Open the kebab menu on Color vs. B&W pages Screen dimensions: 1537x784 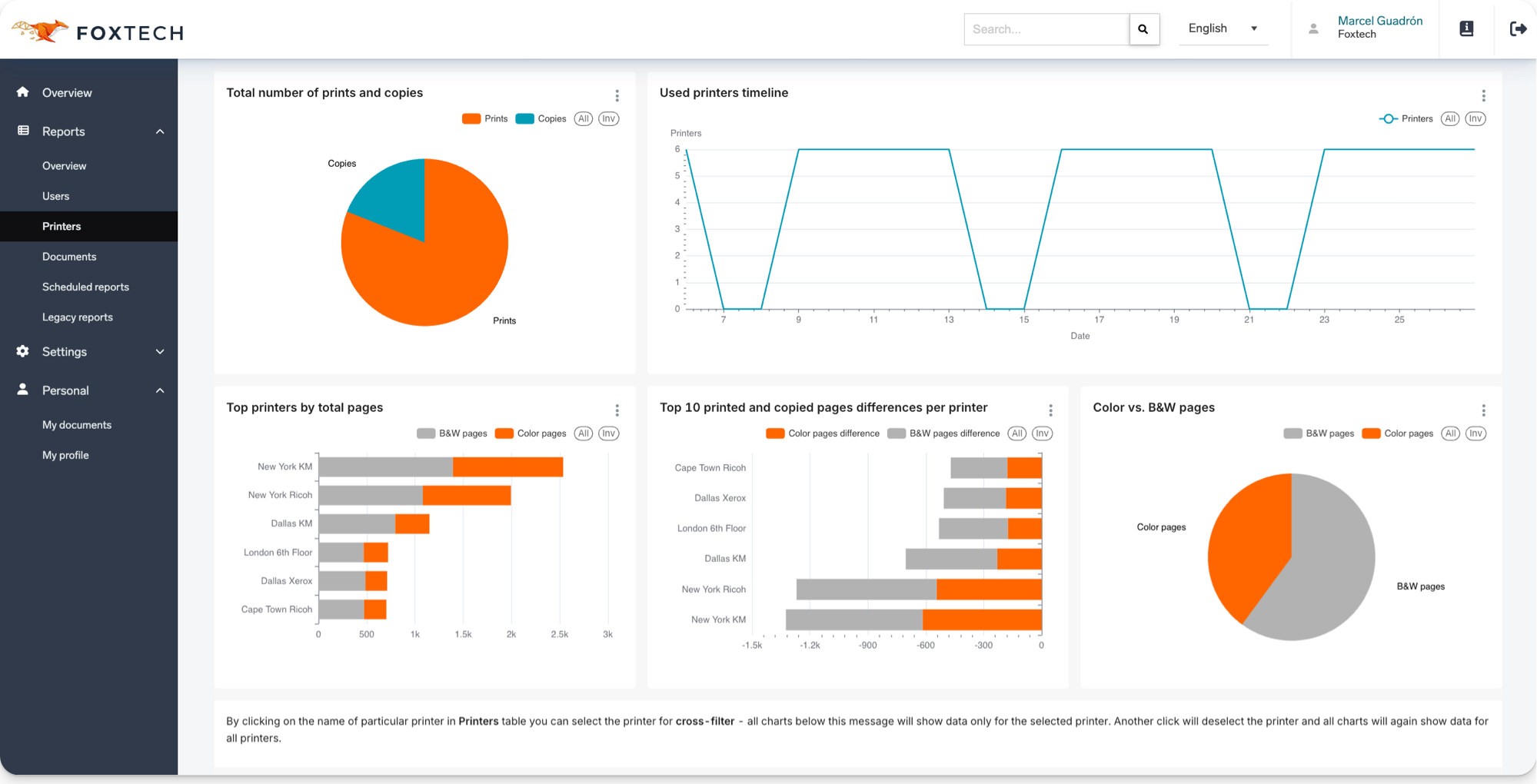click(x=1483, y=410)
